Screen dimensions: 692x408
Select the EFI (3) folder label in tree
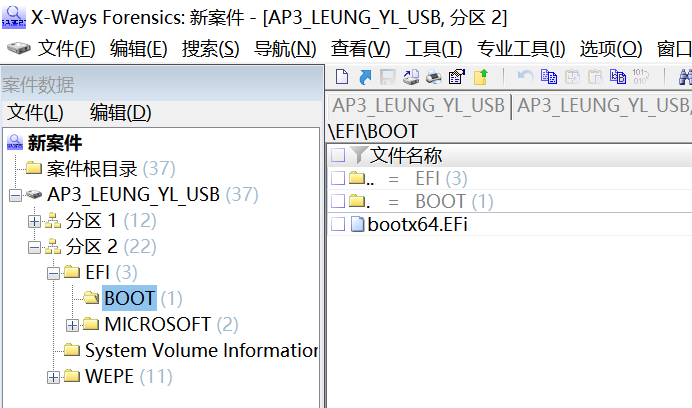click(x=111, y=272)
